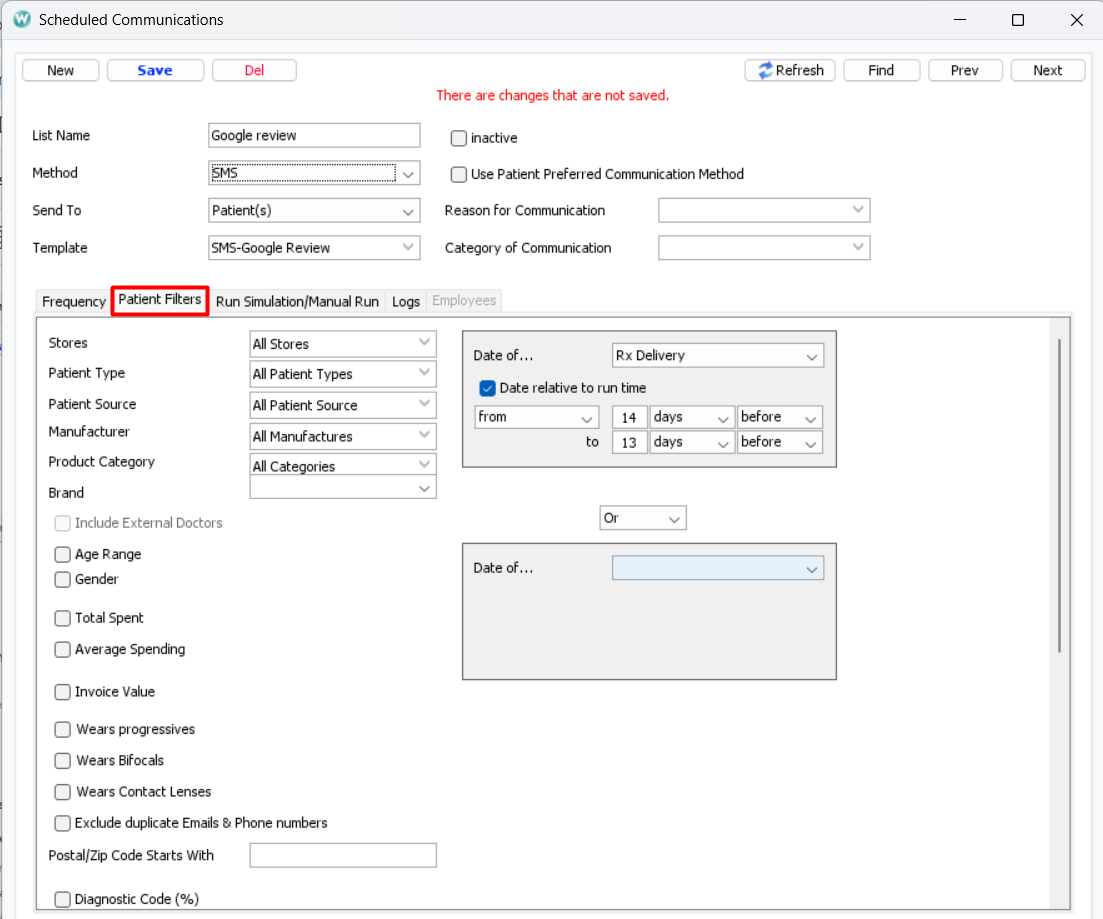Create a New scheduled communication
This screenshot has height=919, width=1103.
60,70
